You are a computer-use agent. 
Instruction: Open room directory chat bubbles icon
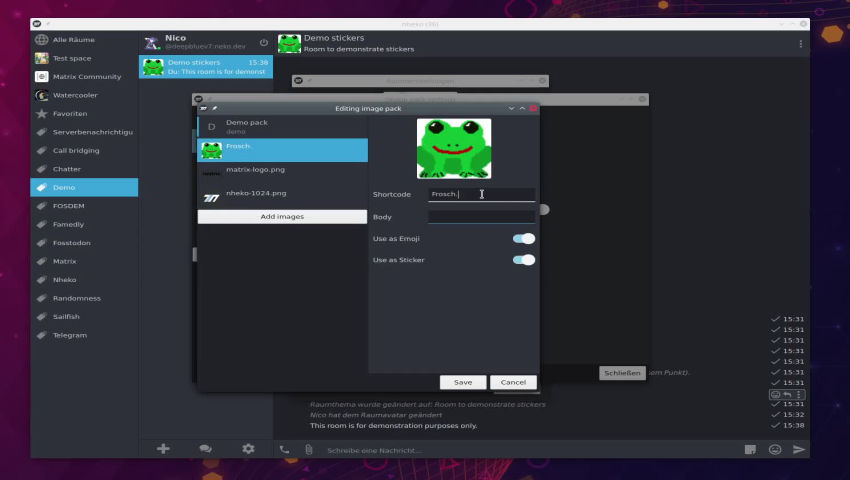205,449
